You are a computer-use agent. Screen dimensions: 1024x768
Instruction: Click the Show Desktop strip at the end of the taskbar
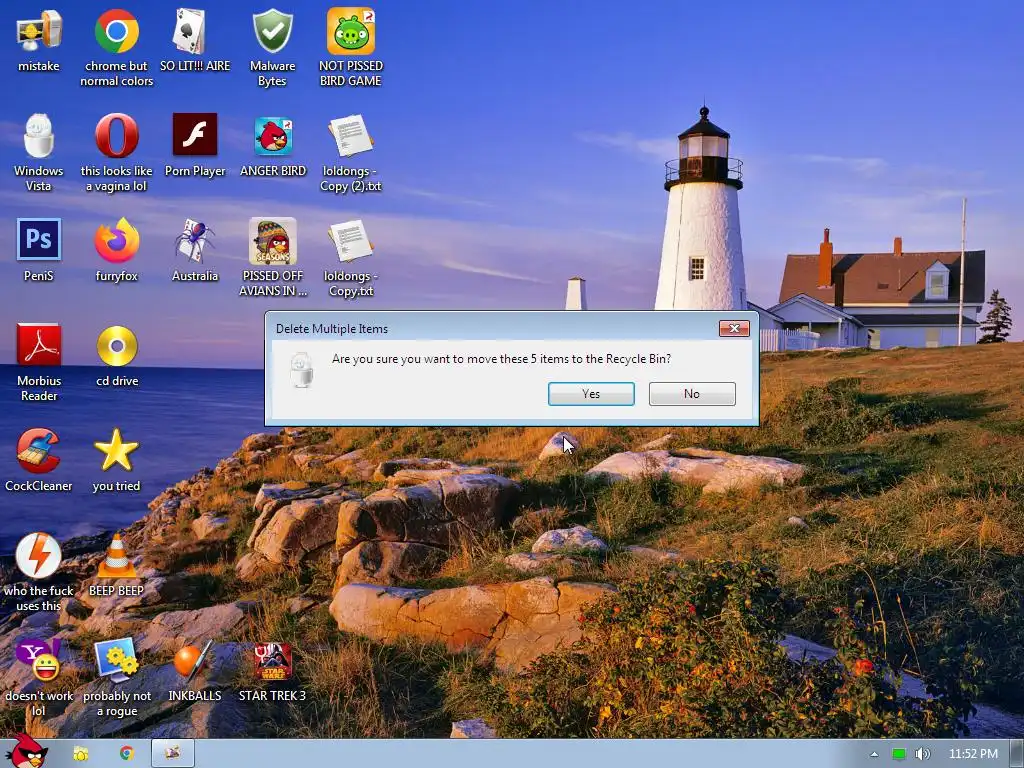[x=1017, y=754]
